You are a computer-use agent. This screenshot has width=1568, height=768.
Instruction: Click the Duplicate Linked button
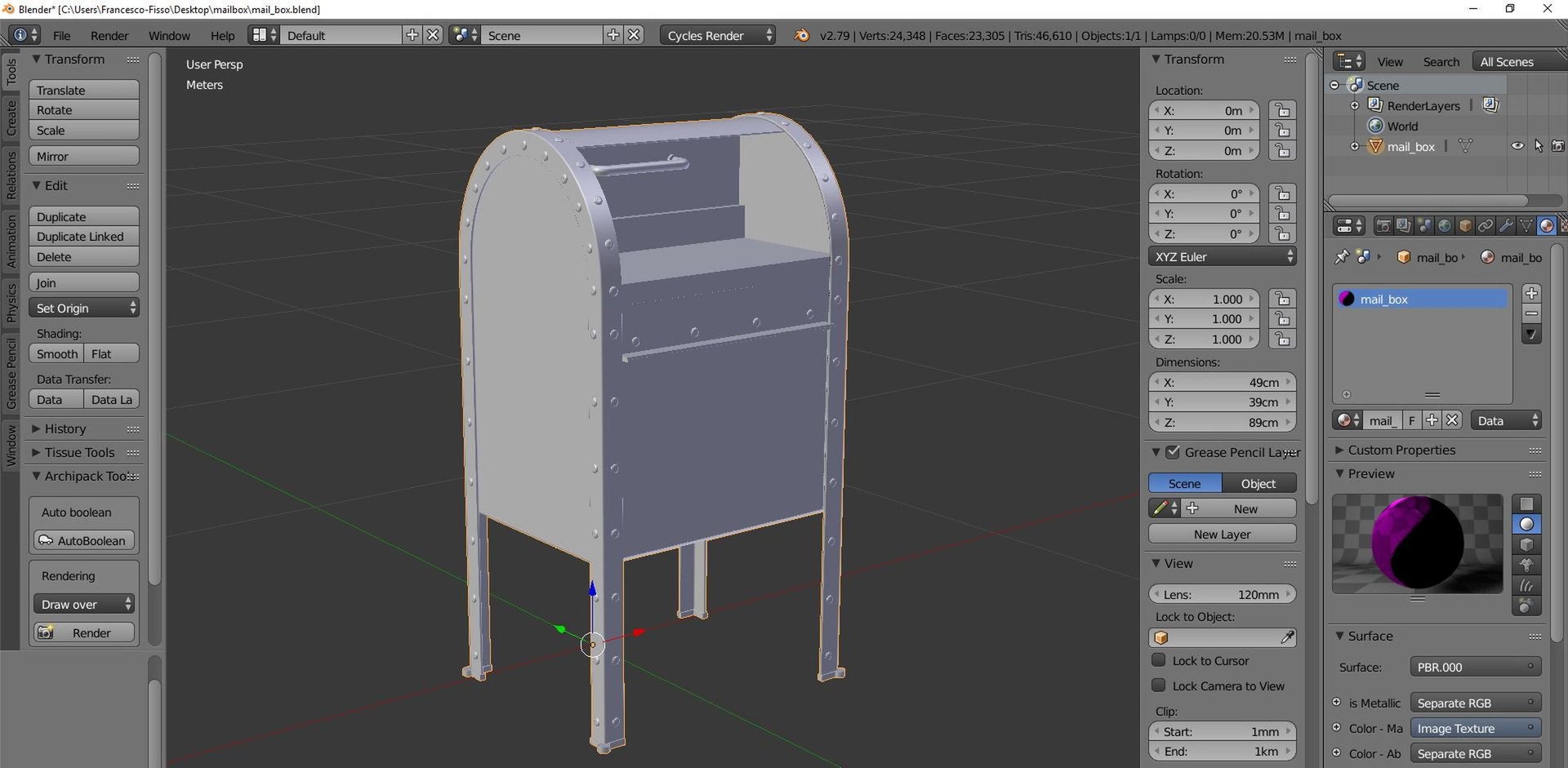click(x=84, y=237)
